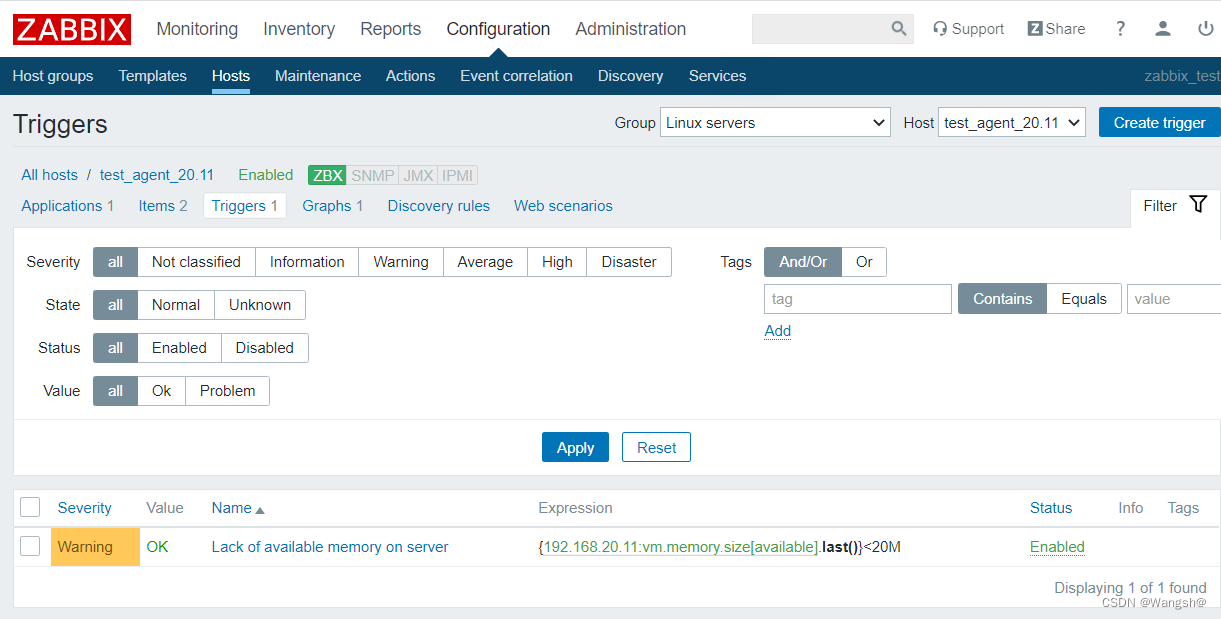Click the SNMP availability badge
Screen dimensions: 1221x619
tap(372, 175)
